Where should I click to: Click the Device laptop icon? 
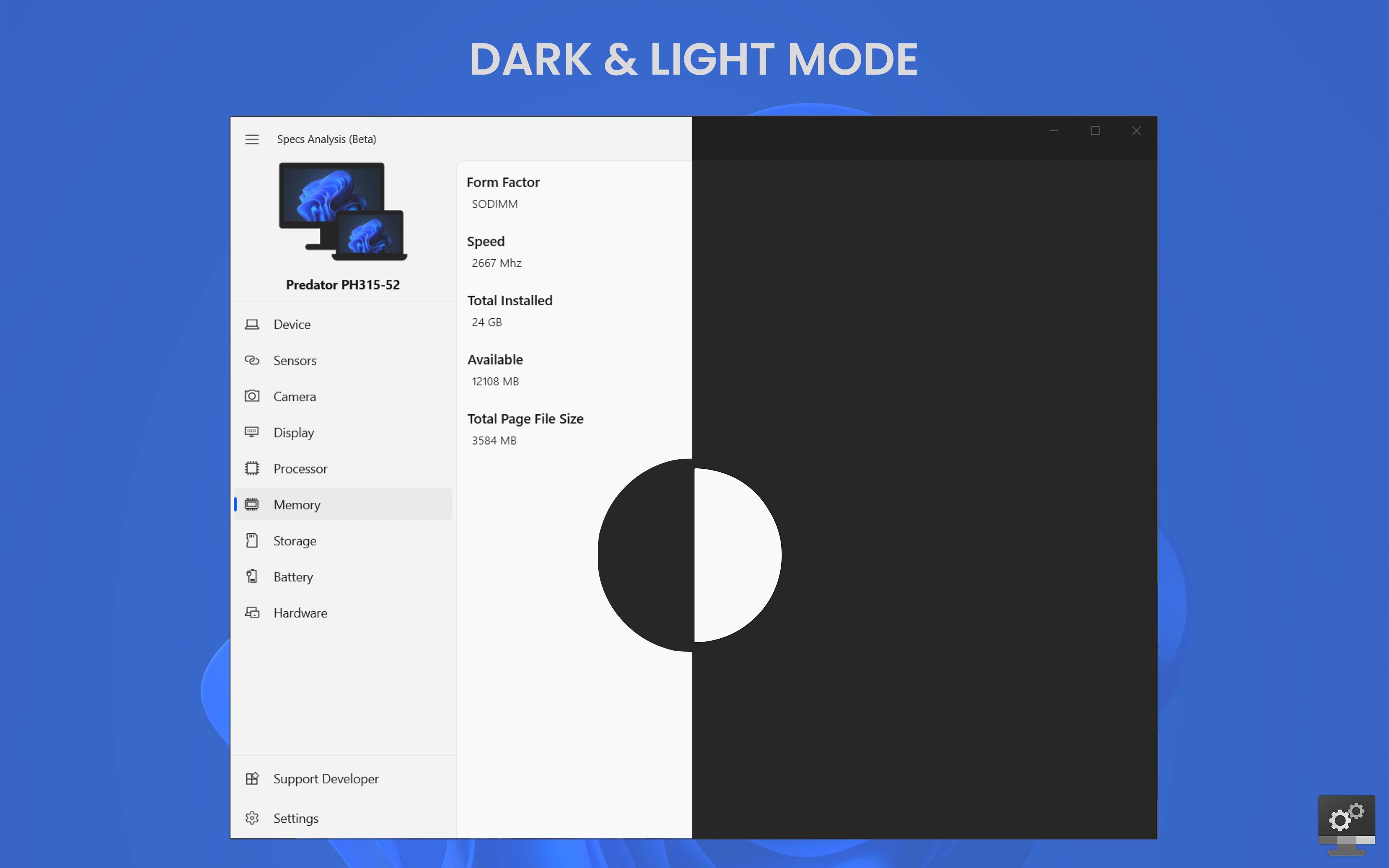(252, 324)
